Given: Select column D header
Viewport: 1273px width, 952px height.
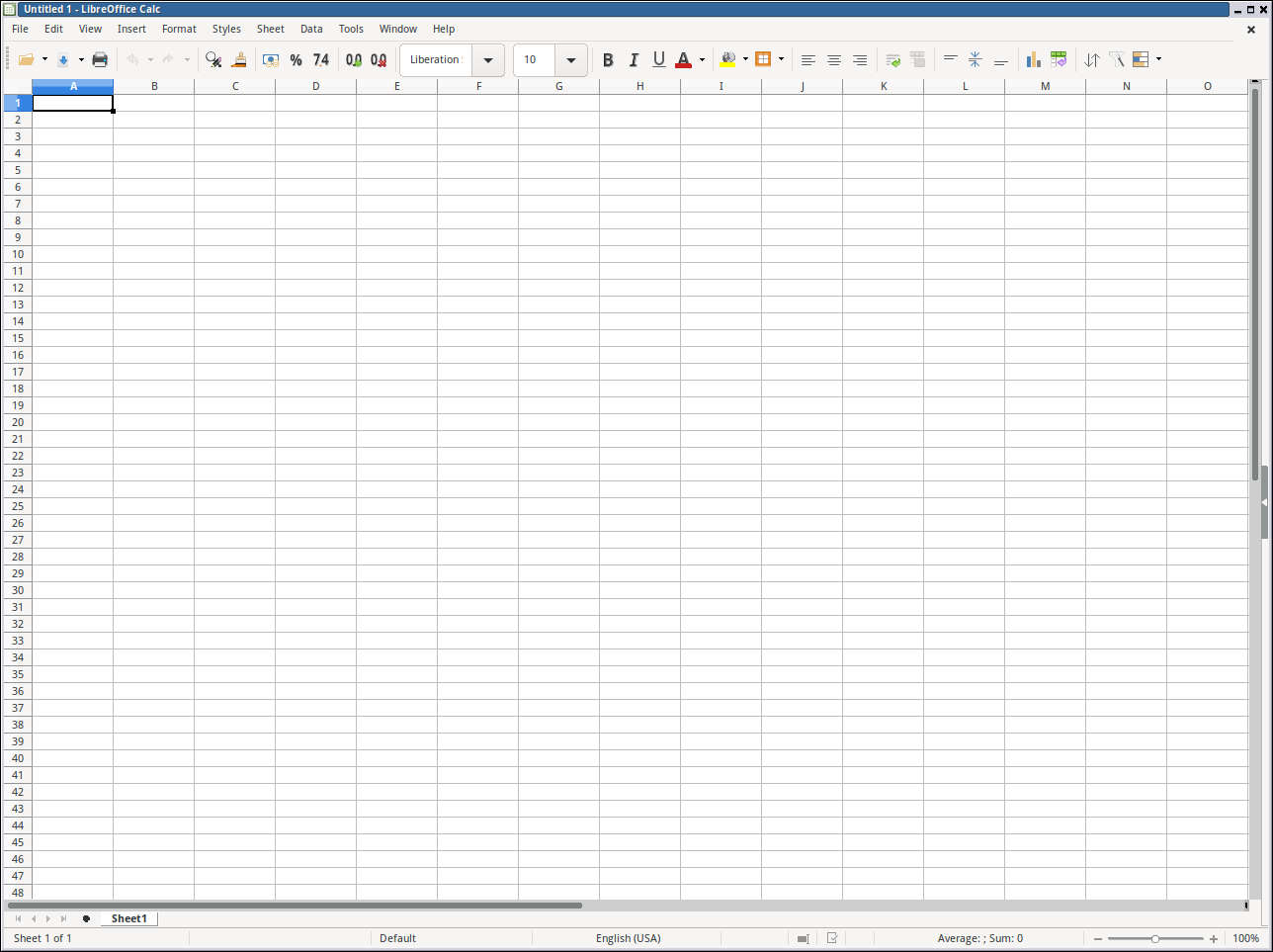Looking at the screenshot, I should 316,86.
